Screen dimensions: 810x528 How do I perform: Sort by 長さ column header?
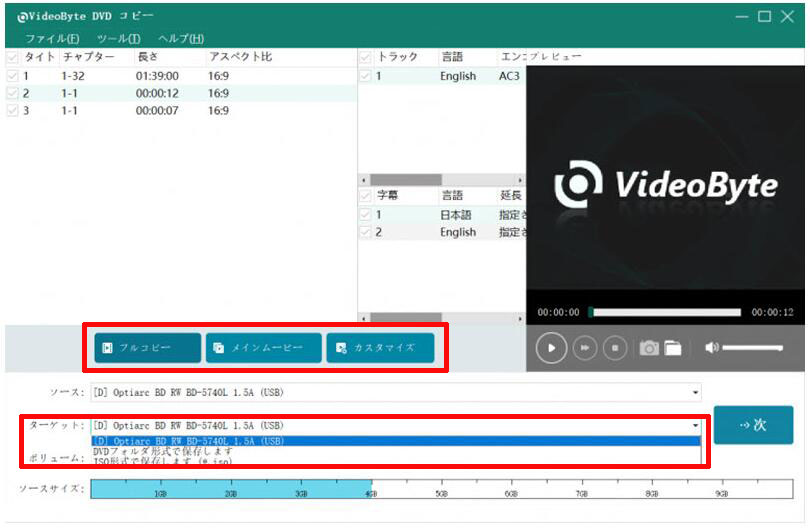tap(148, 57)
